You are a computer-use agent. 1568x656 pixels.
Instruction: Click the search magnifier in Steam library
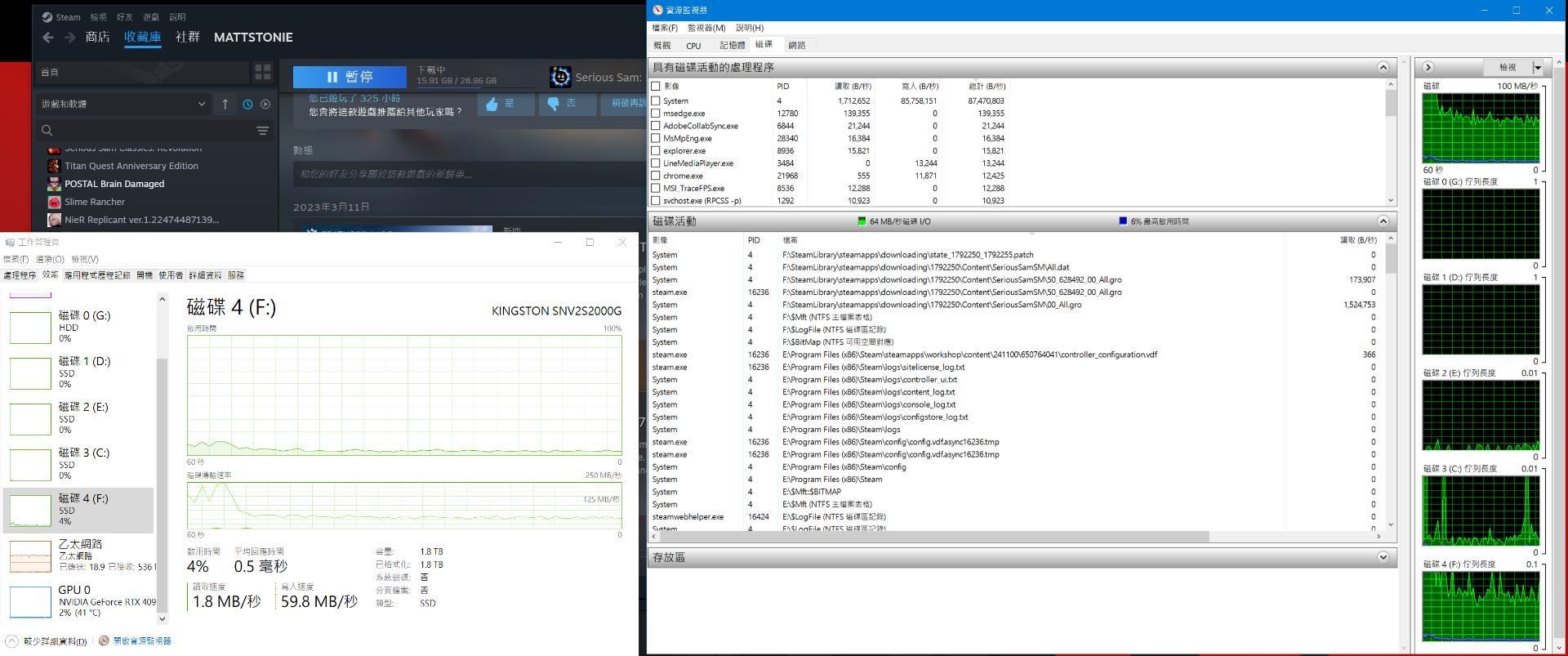tap(47, 131)
